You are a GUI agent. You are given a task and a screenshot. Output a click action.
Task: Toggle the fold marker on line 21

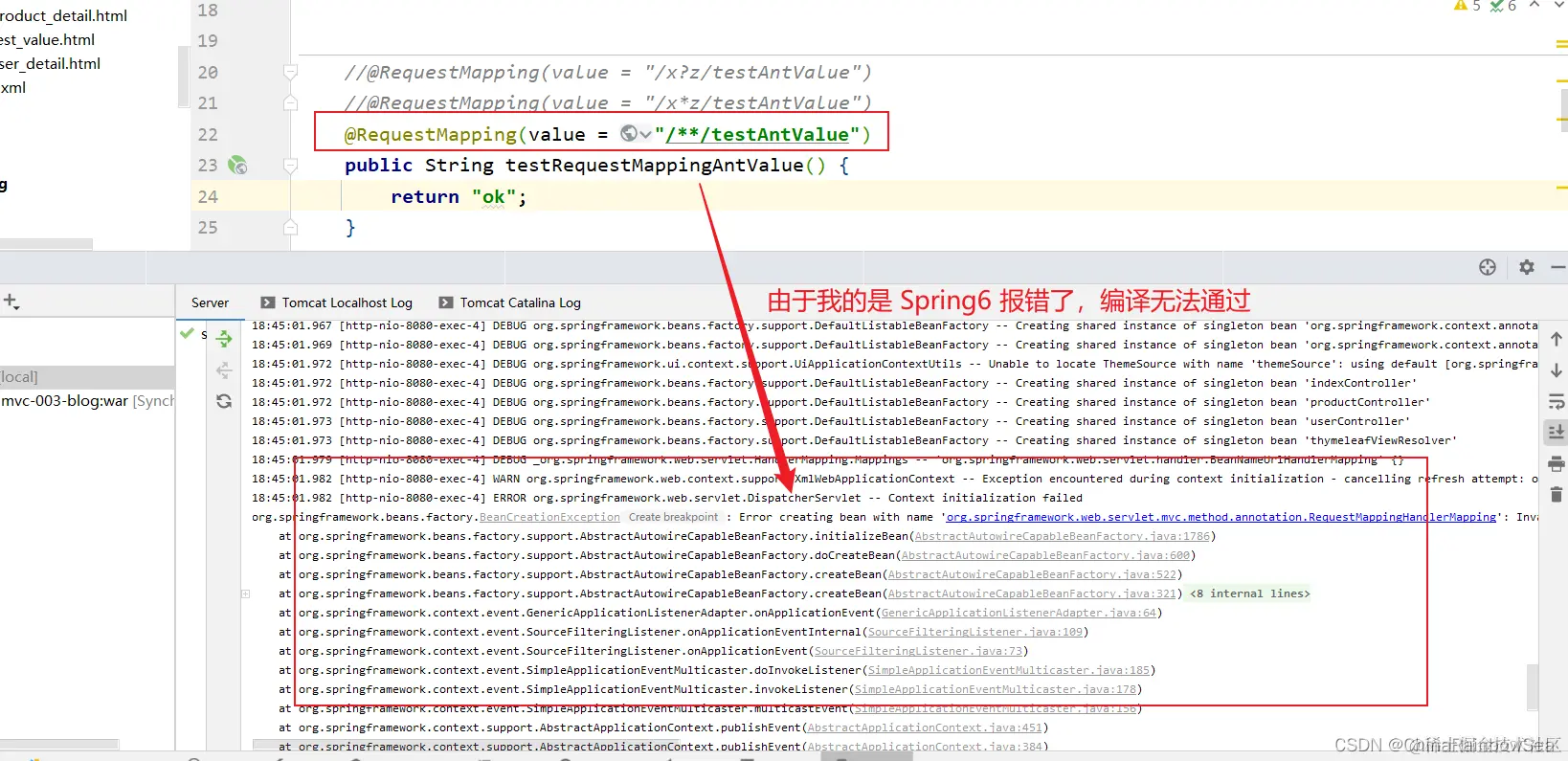click(290, 103)
